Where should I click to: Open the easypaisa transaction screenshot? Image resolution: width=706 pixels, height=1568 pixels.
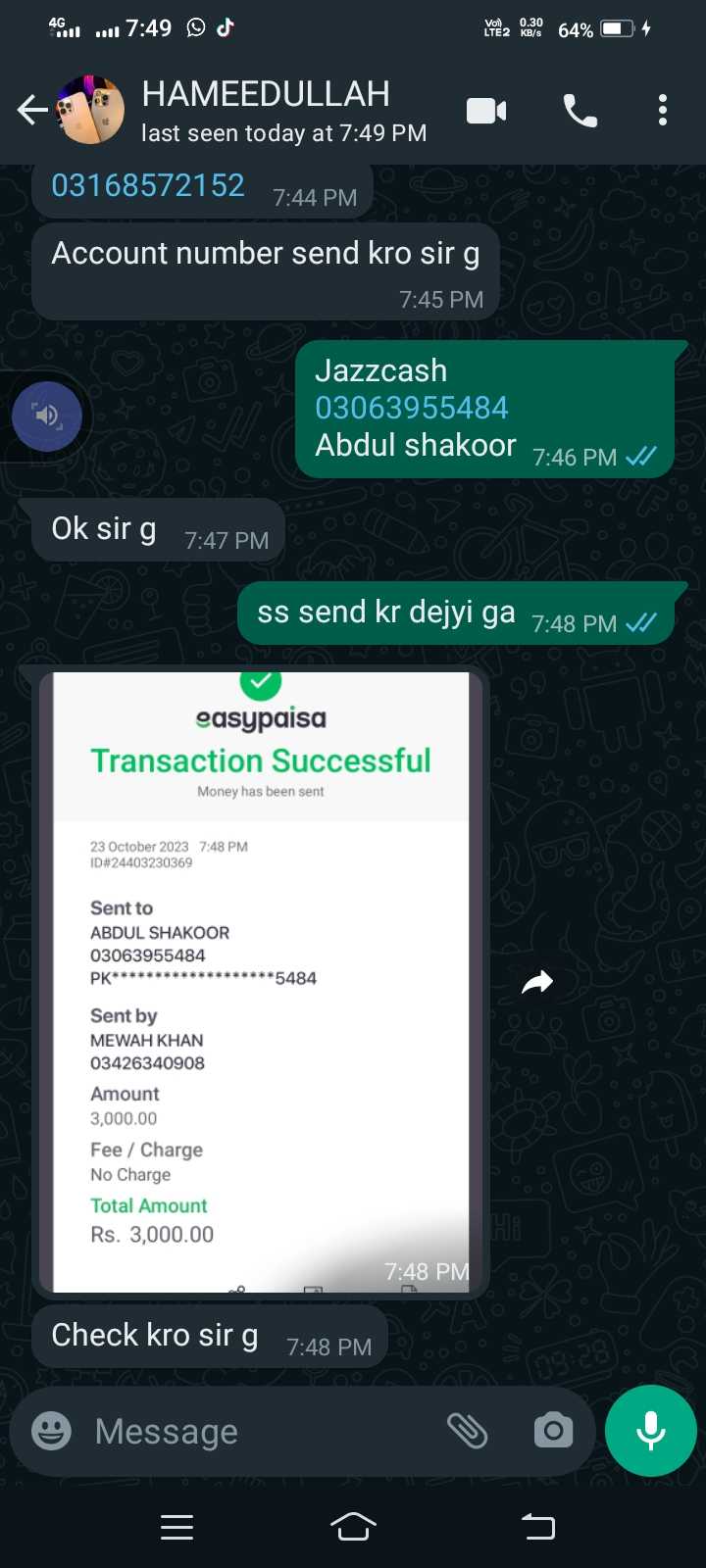tap(261, 982)
